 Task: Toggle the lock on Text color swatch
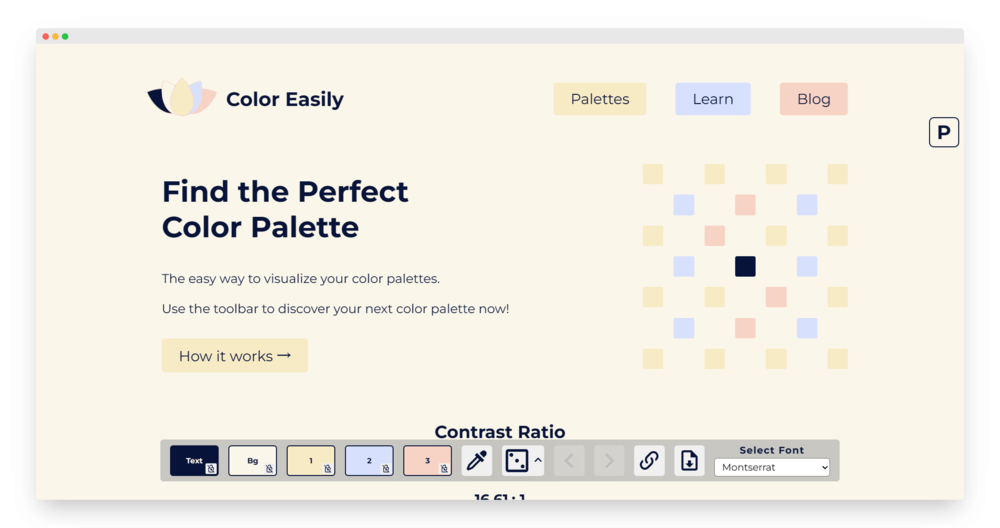tap(210, 469)
